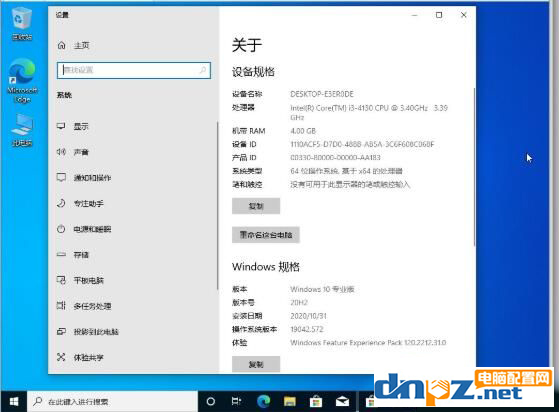Viewport: 559px width, 412px height.
Task: Click the 机带 RAM label
Action: pos(248,131)
